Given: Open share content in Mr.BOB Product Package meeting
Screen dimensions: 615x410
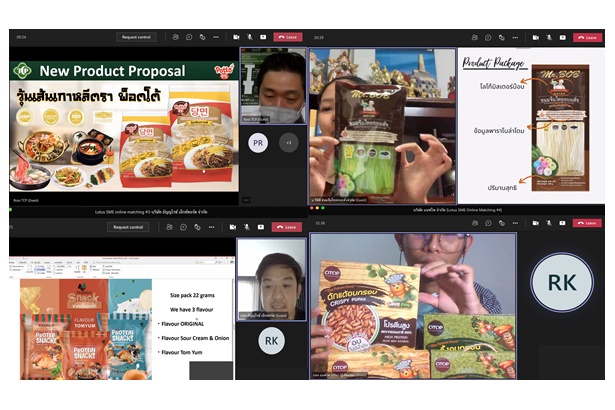Looking at the screenshot, I should pos(562,38).
